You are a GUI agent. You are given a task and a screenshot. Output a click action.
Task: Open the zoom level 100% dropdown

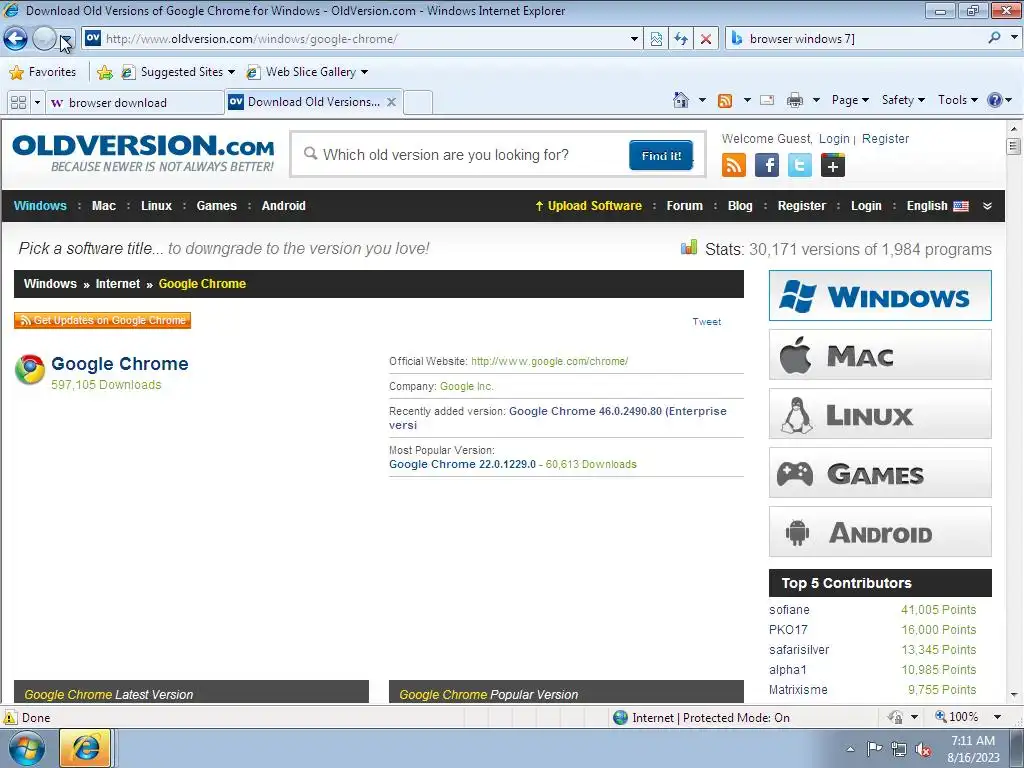(x=997, y=717)
